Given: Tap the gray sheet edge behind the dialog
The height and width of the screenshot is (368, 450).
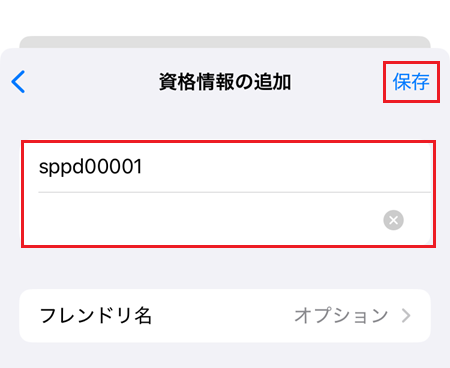Looking at the screenshot, I should [x=225, y=42].
